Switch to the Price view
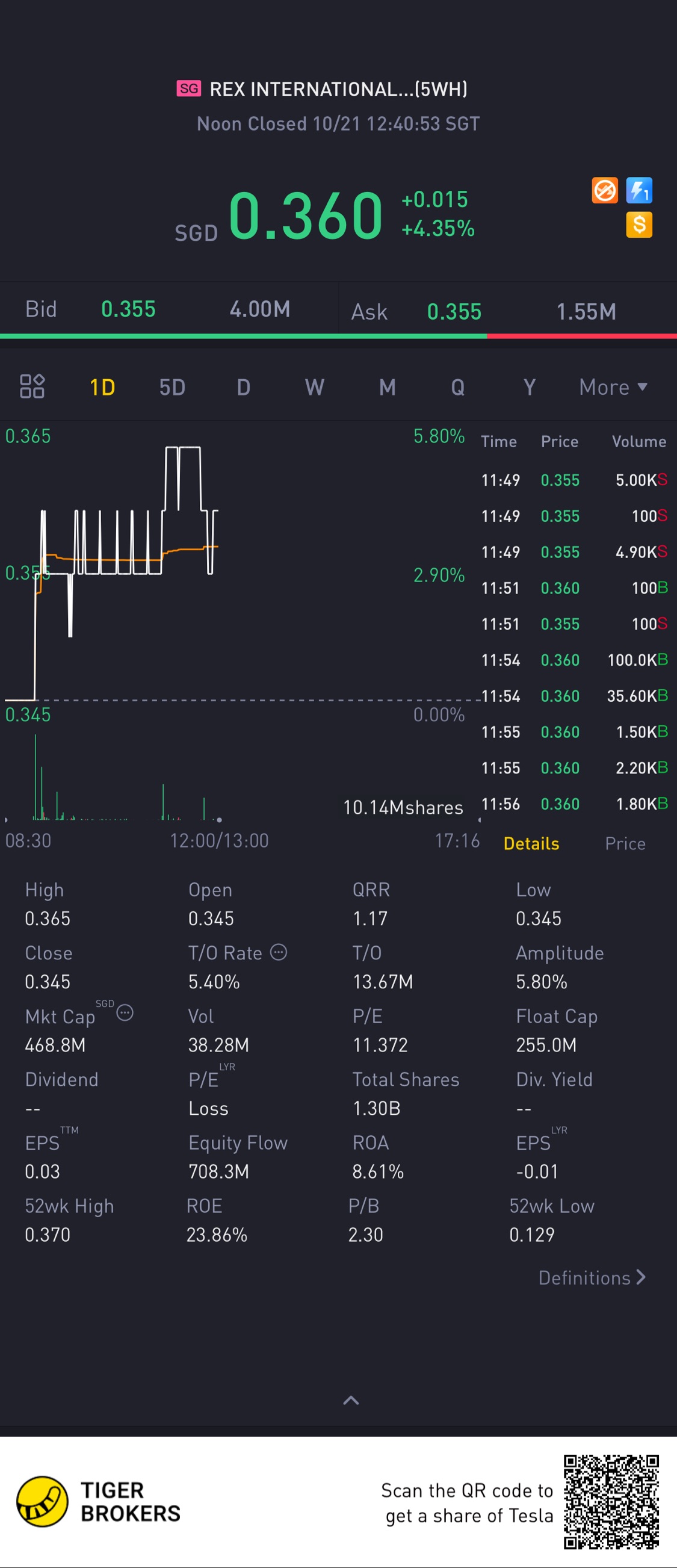 click(x=625, y=843)
